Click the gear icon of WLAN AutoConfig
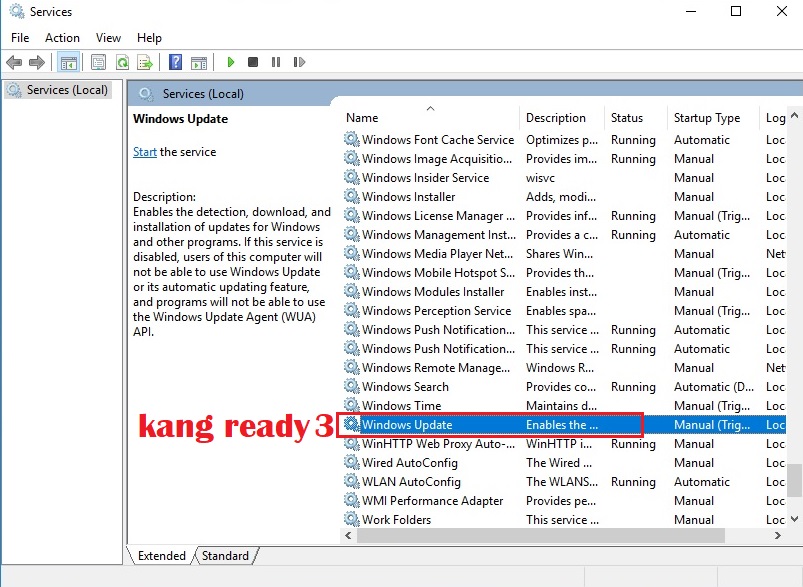This screenshot has width=803, height=587. coord(351,481)
